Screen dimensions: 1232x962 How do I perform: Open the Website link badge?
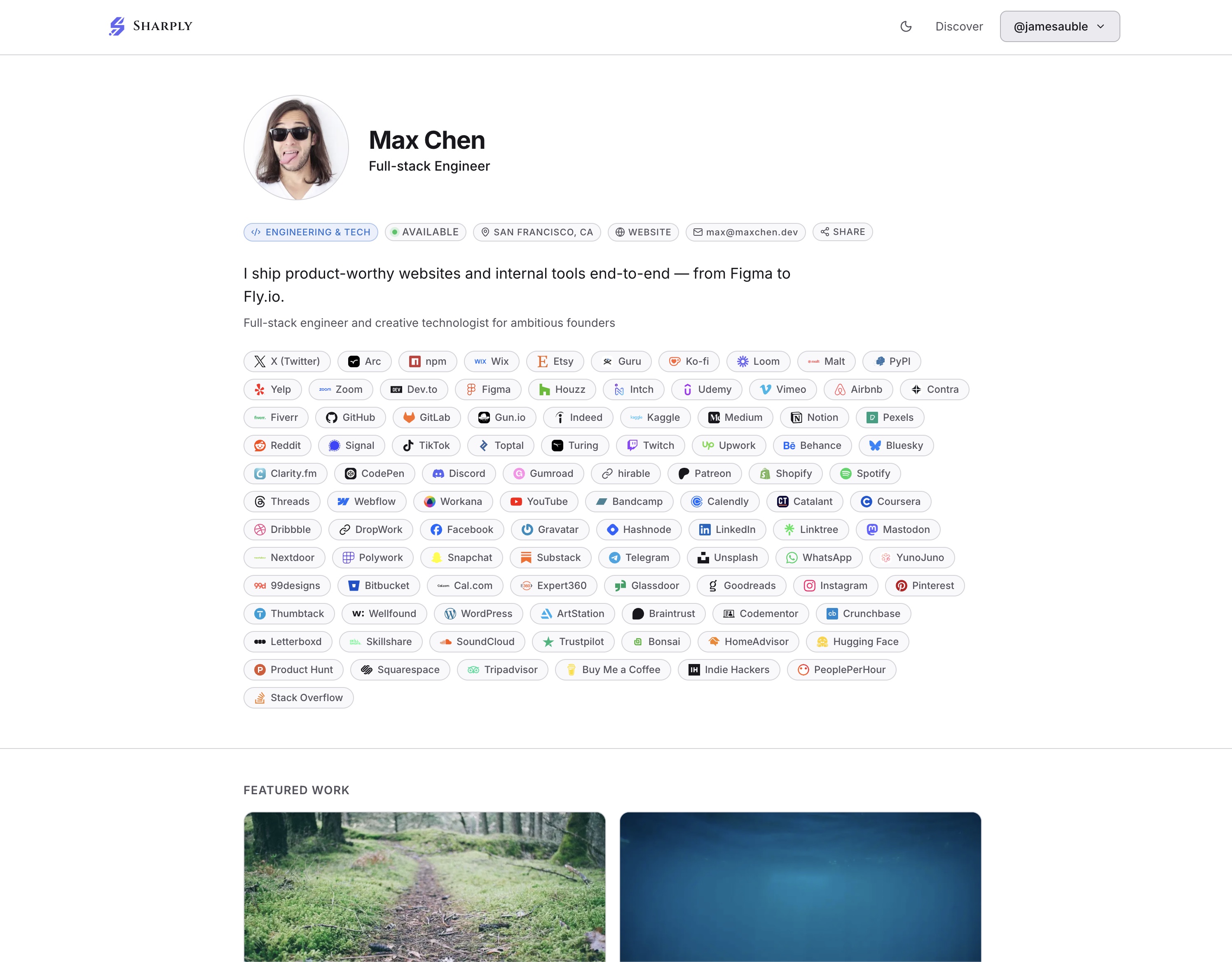coord(643,232)
